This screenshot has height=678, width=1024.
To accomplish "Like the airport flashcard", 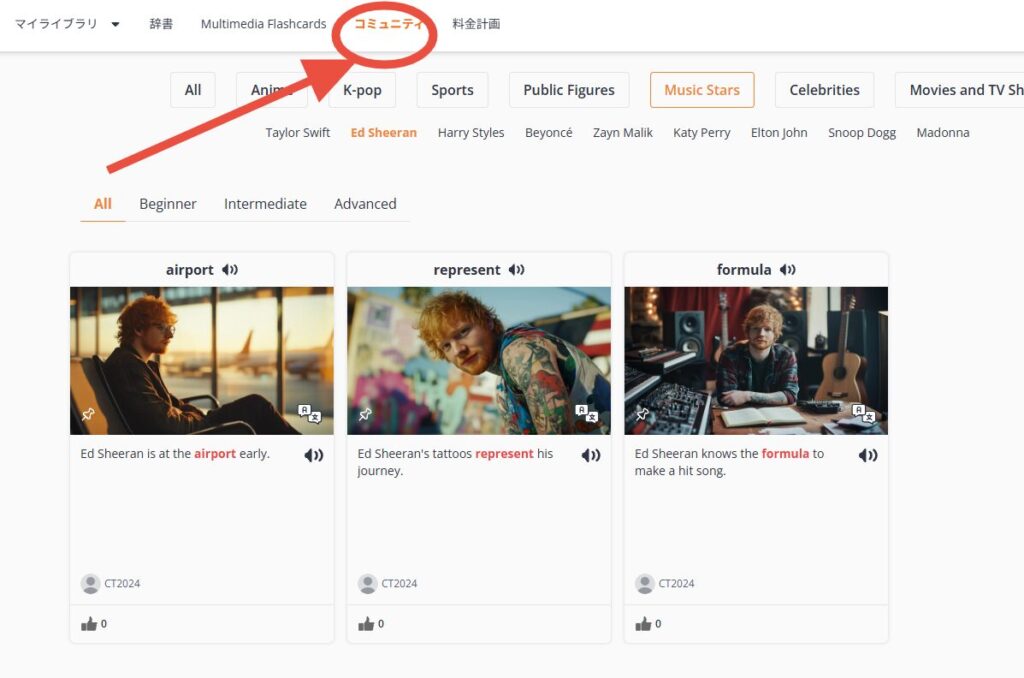I will [89, 624].
